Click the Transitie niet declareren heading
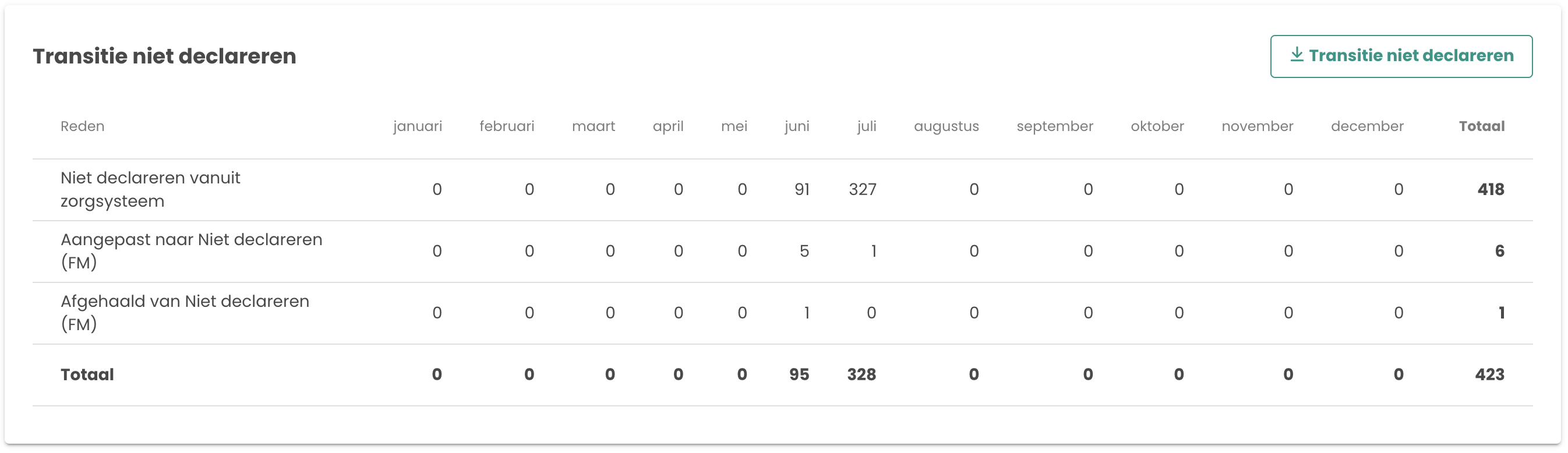The image size is (1568, 453). [164, 56]
